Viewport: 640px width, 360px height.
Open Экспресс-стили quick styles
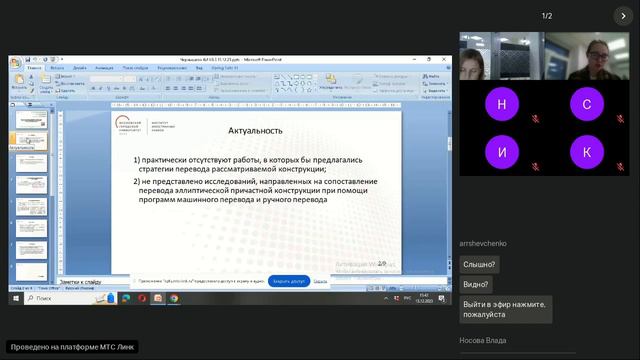(357, 81)
